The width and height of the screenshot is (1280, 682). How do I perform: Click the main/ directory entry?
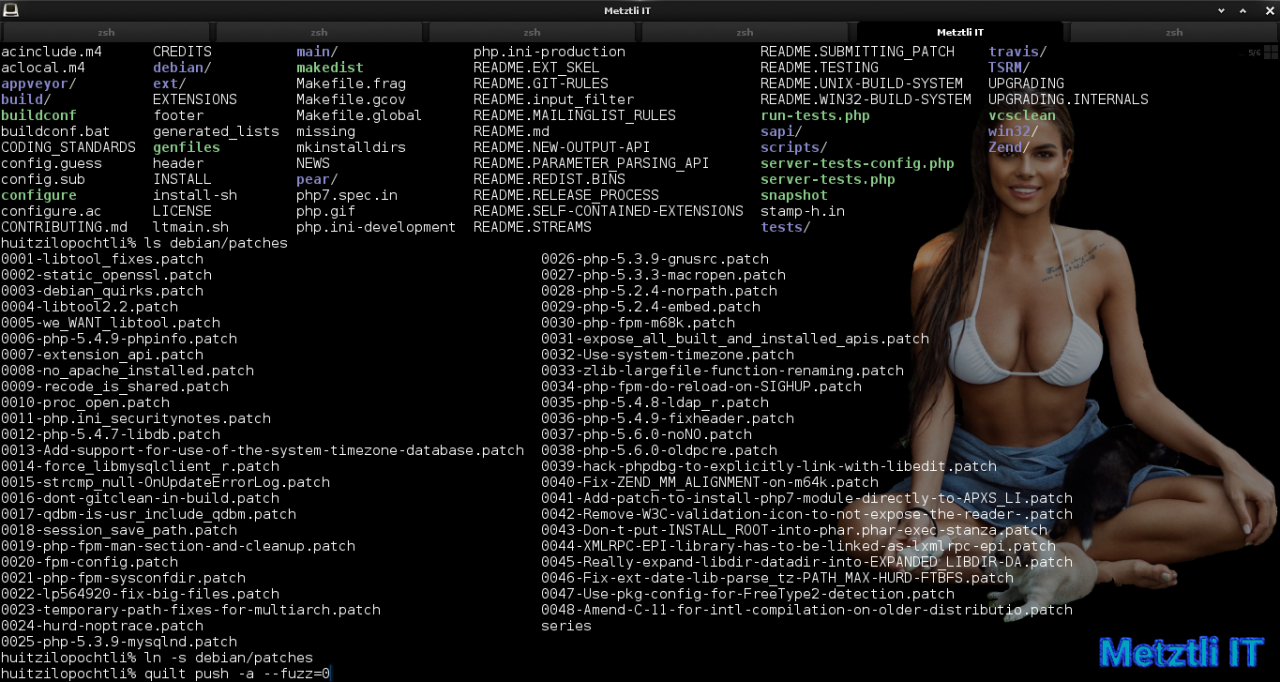317,51
